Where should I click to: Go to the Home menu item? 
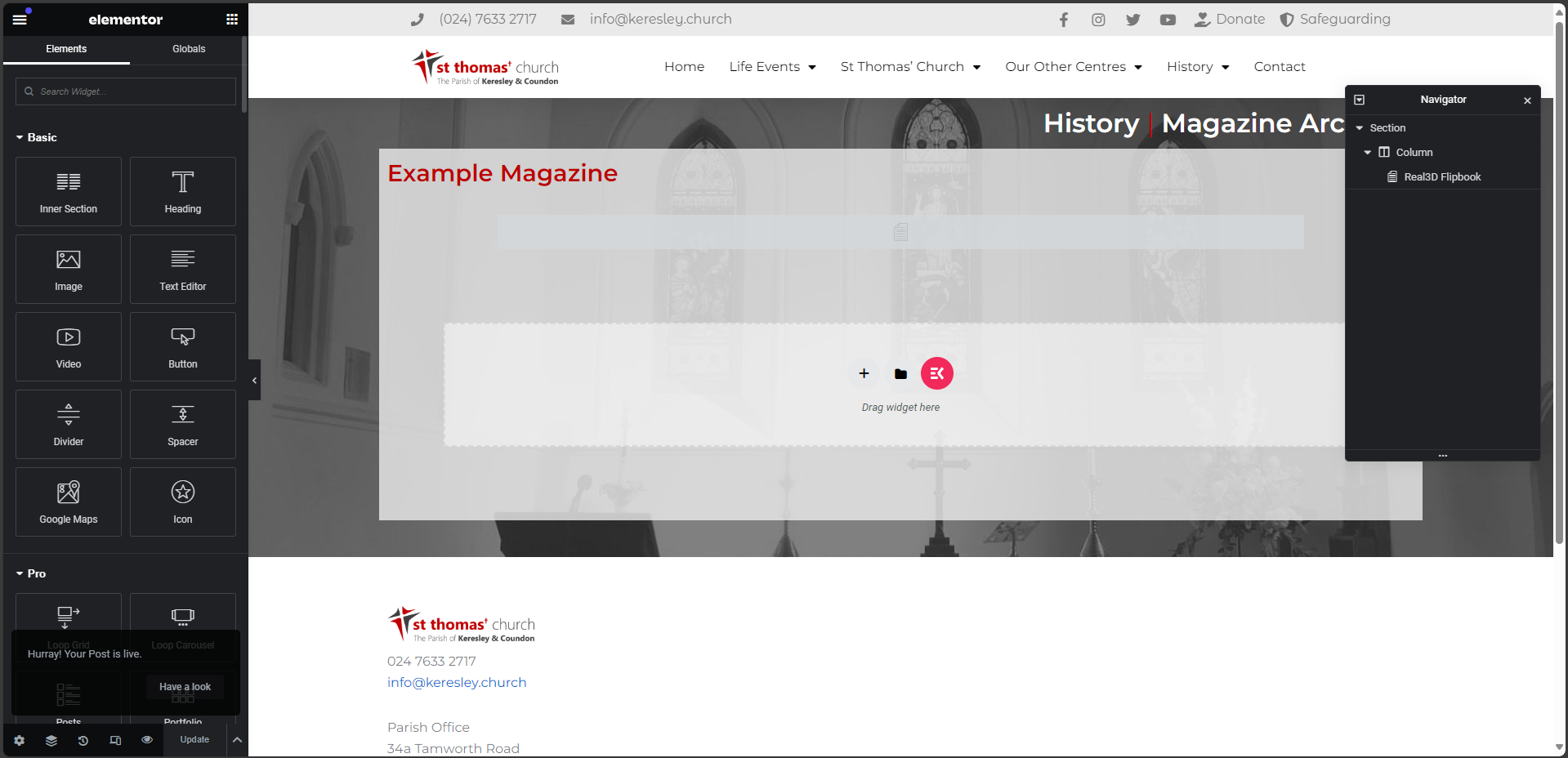coord(684,67)
